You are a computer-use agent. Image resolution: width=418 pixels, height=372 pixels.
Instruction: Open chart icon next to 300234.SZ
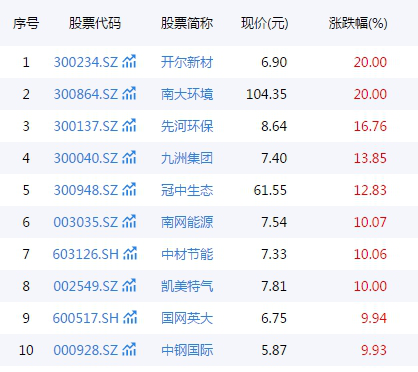[129, 62]
